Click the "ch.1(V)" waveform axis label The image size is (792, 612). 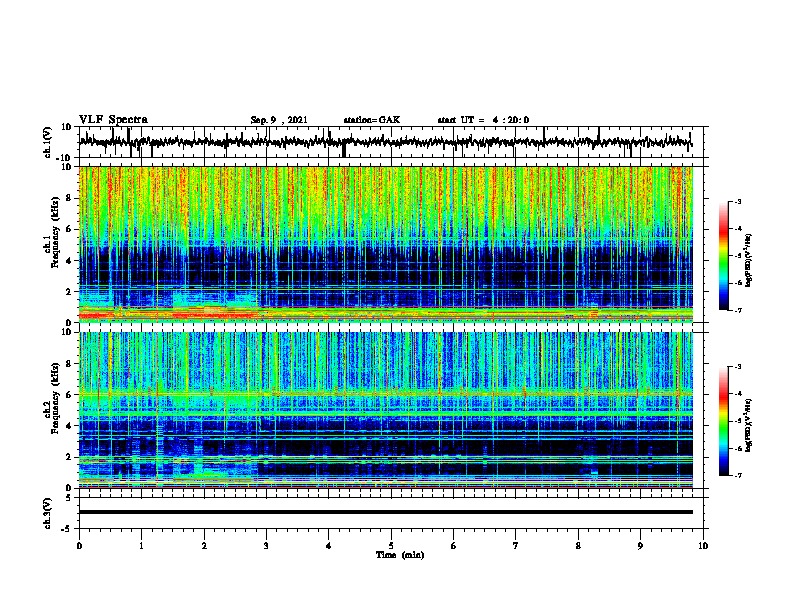pos(48,142)
